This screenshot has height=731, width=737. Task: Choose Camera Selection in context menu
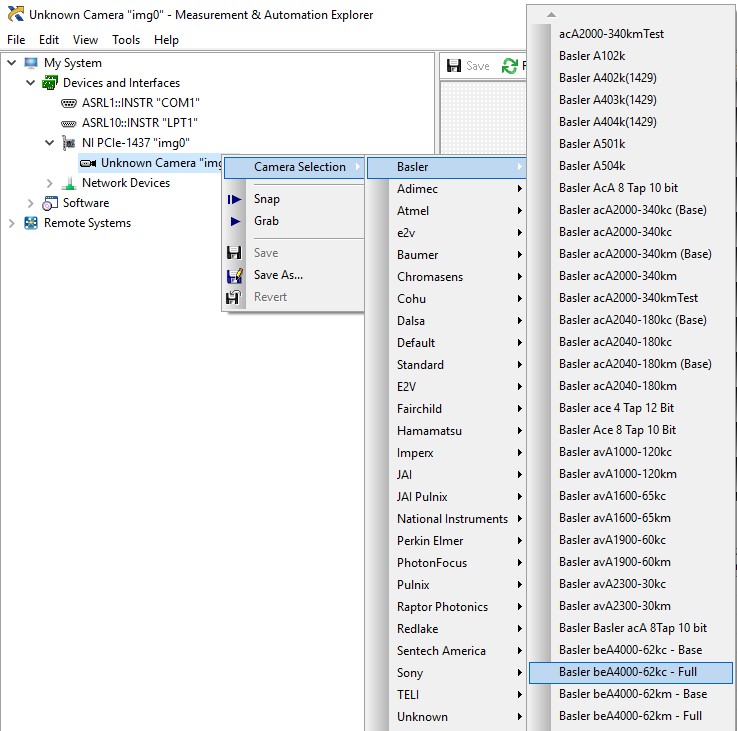point(294,167)
